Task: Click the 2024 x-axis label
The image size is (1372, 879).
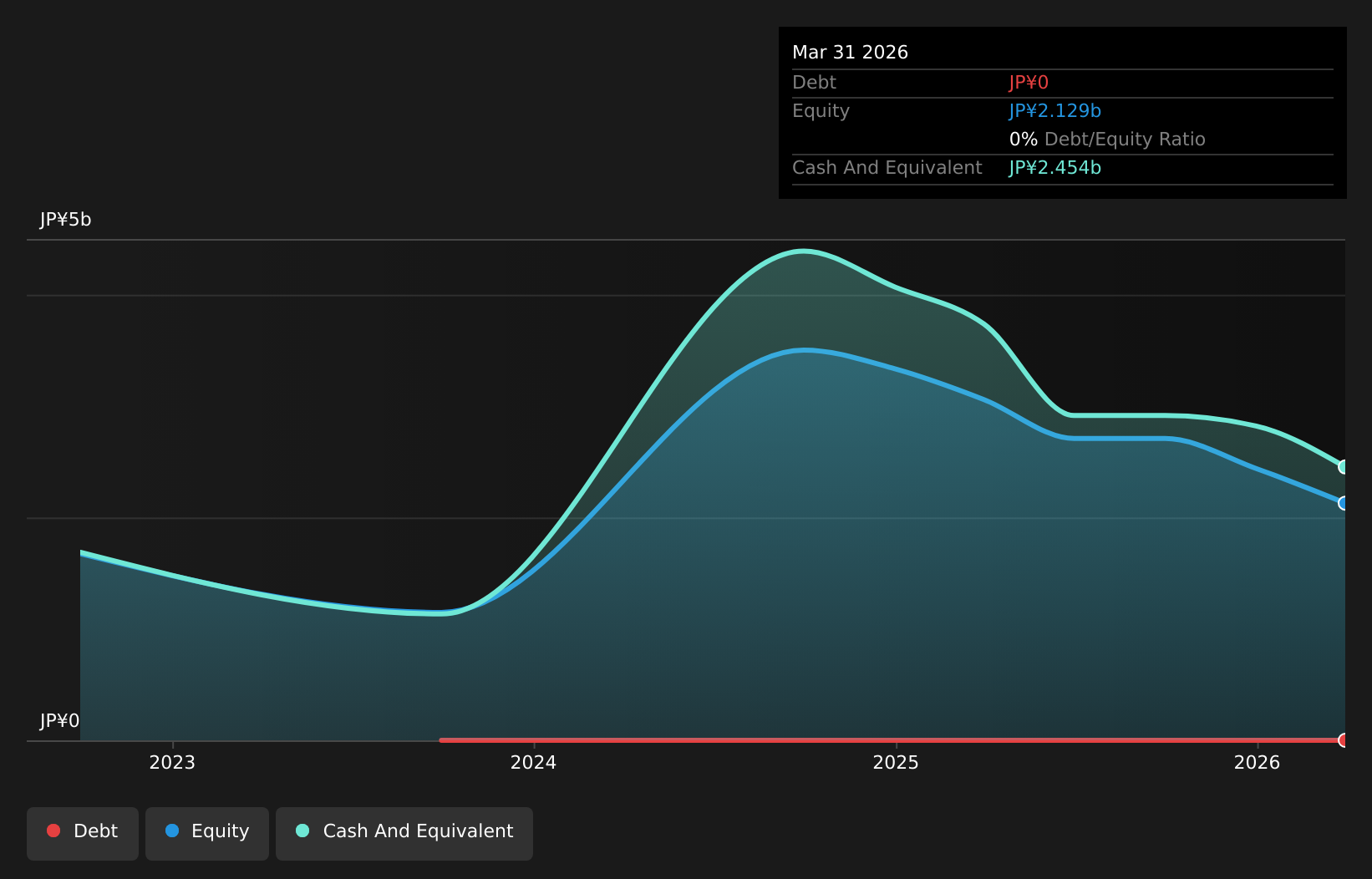Action: (533, 762)
